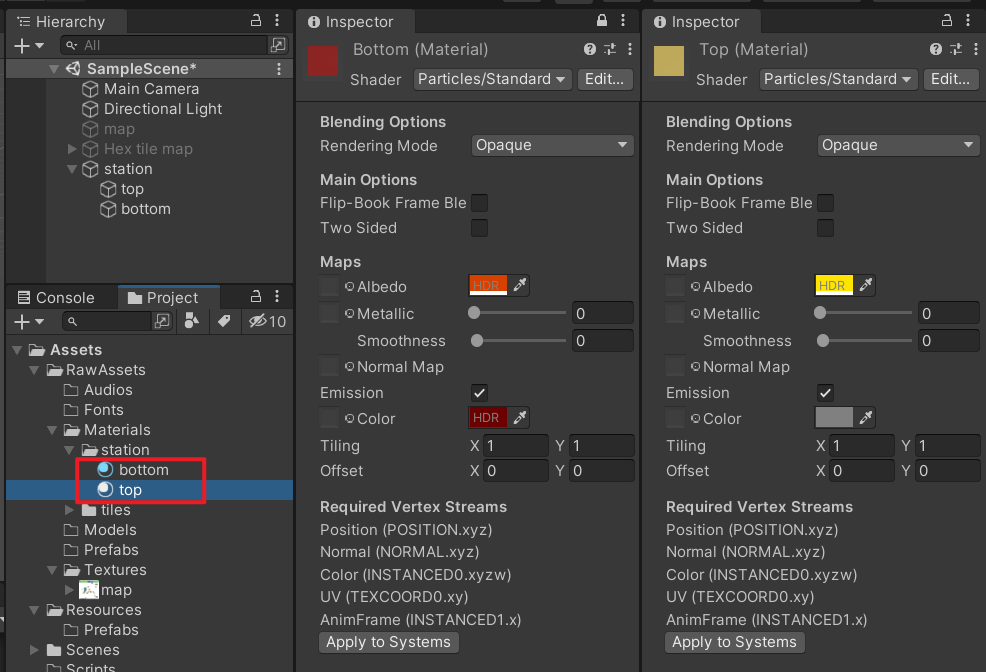Open Hierarchy panel kebab menu
Image resolution: width=986 pixels, height=672 pixels.
point(277,21)
